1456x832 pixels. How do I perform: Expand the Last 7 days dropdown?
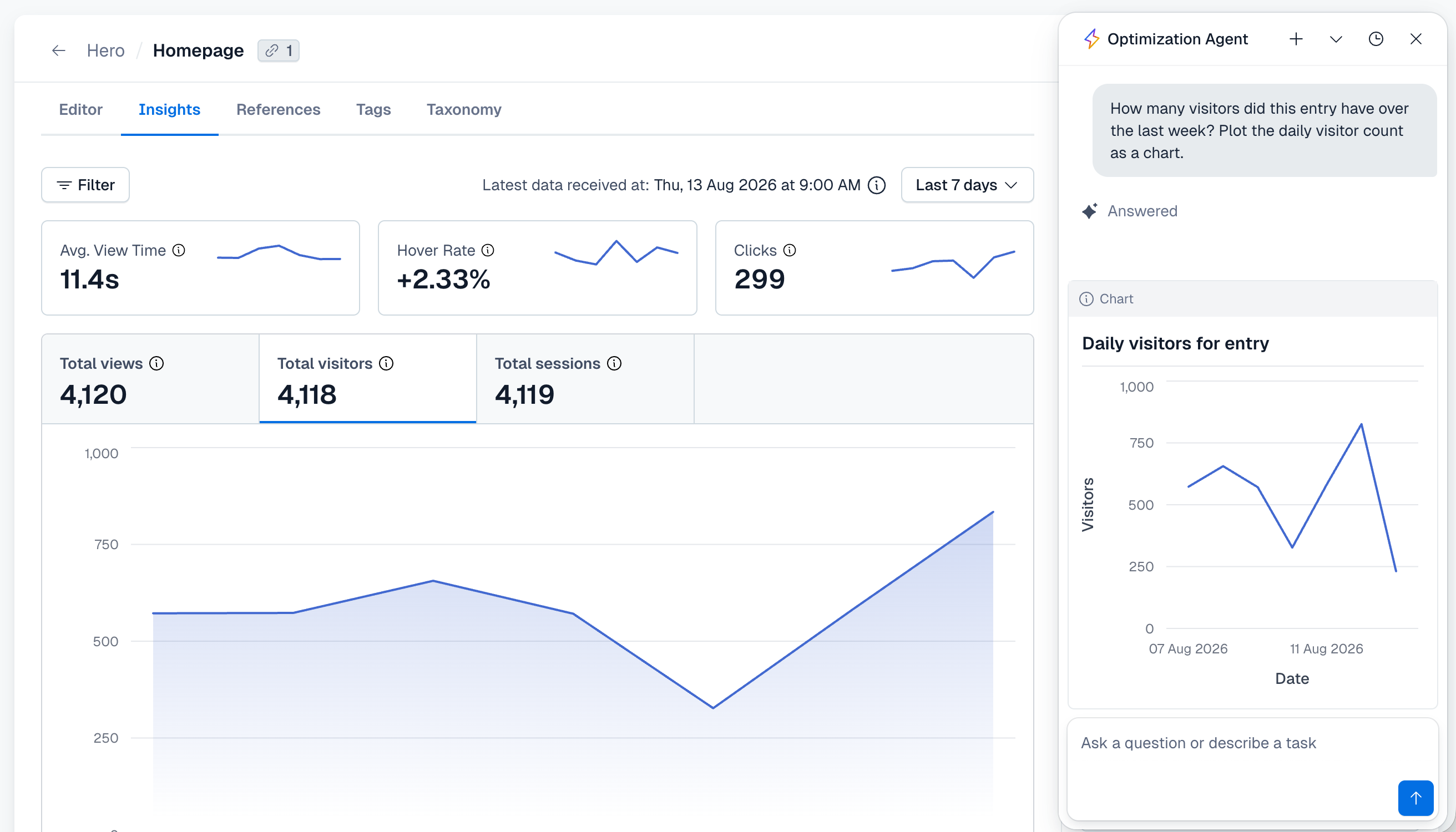pos(967,185)
